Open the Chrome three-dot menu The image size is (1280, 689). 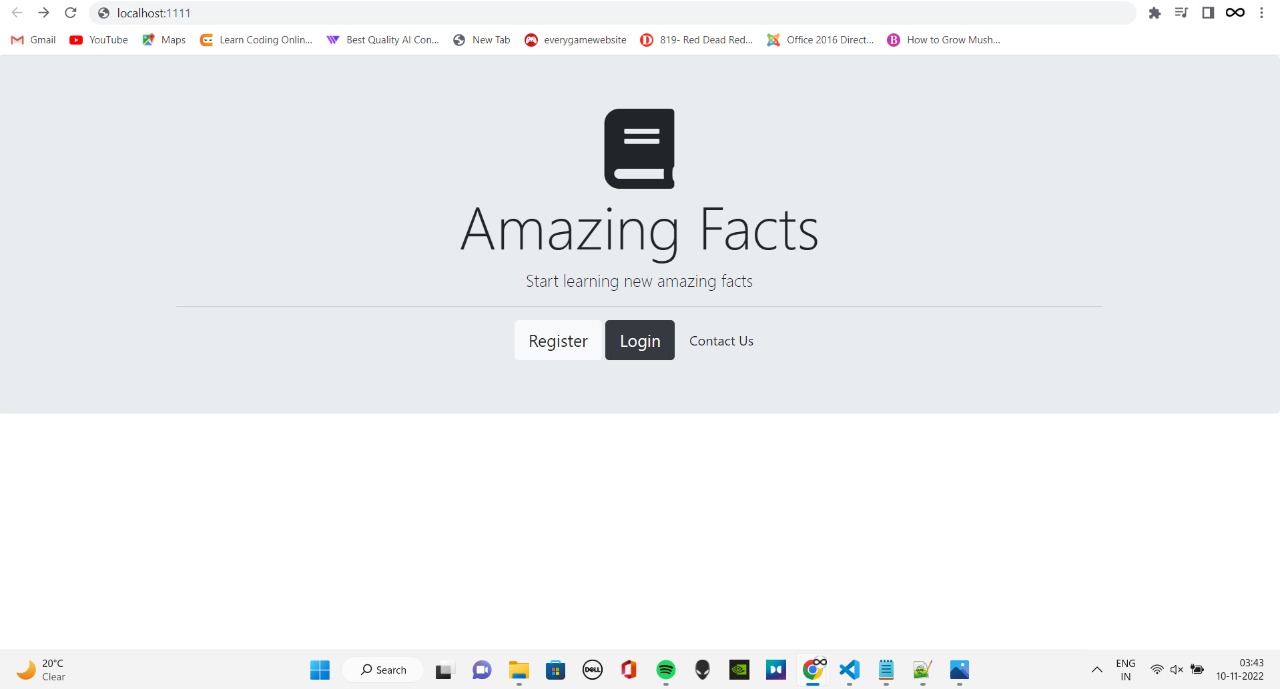coord(1261,13)
